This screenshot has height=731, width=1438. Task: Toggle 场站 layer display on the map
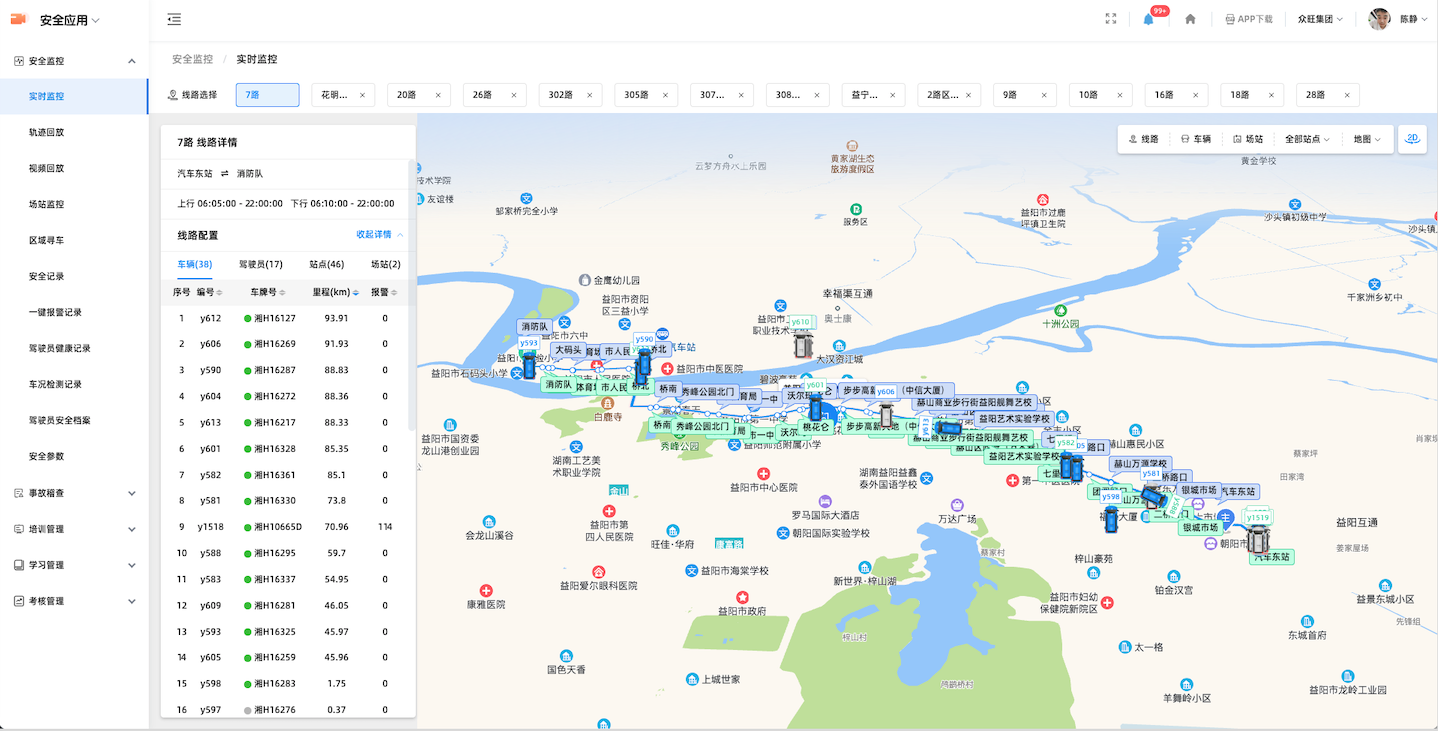click(1248, 139)
